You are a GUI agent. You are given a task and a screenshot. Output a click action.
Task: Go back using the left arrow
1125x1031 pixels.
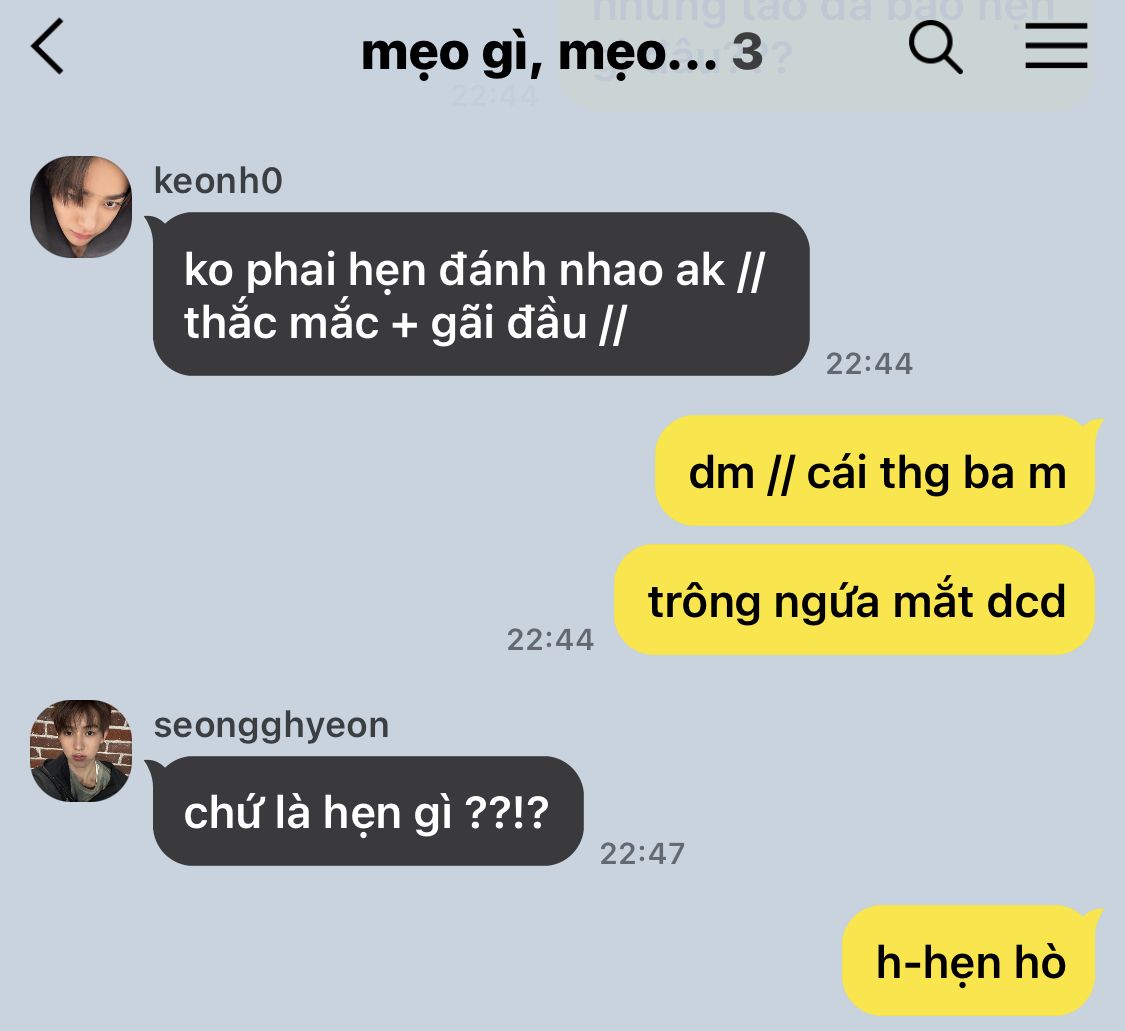pyautogui.click(x=47, y=47)
